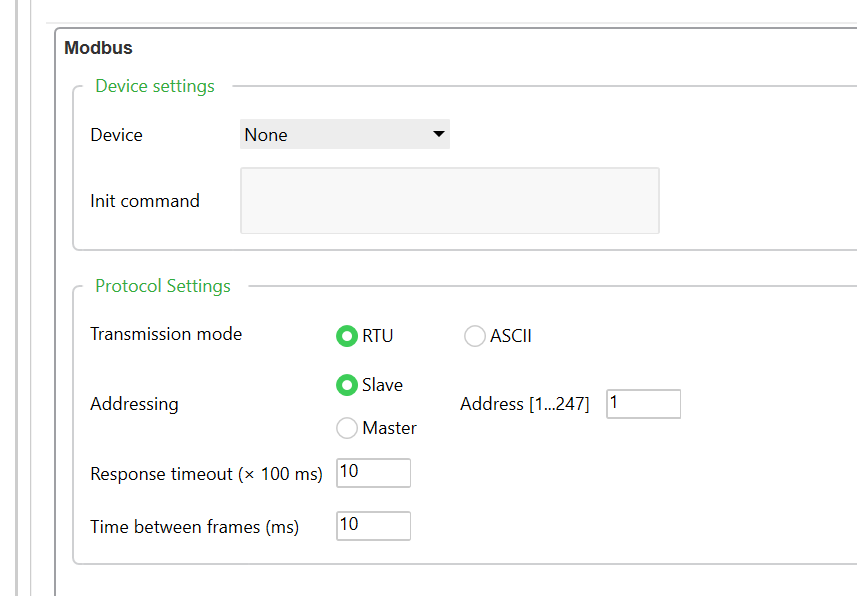Click the Response timeout value field
Image resolution: width=857 pixels, height=596 pixels.
pos(373,473)
